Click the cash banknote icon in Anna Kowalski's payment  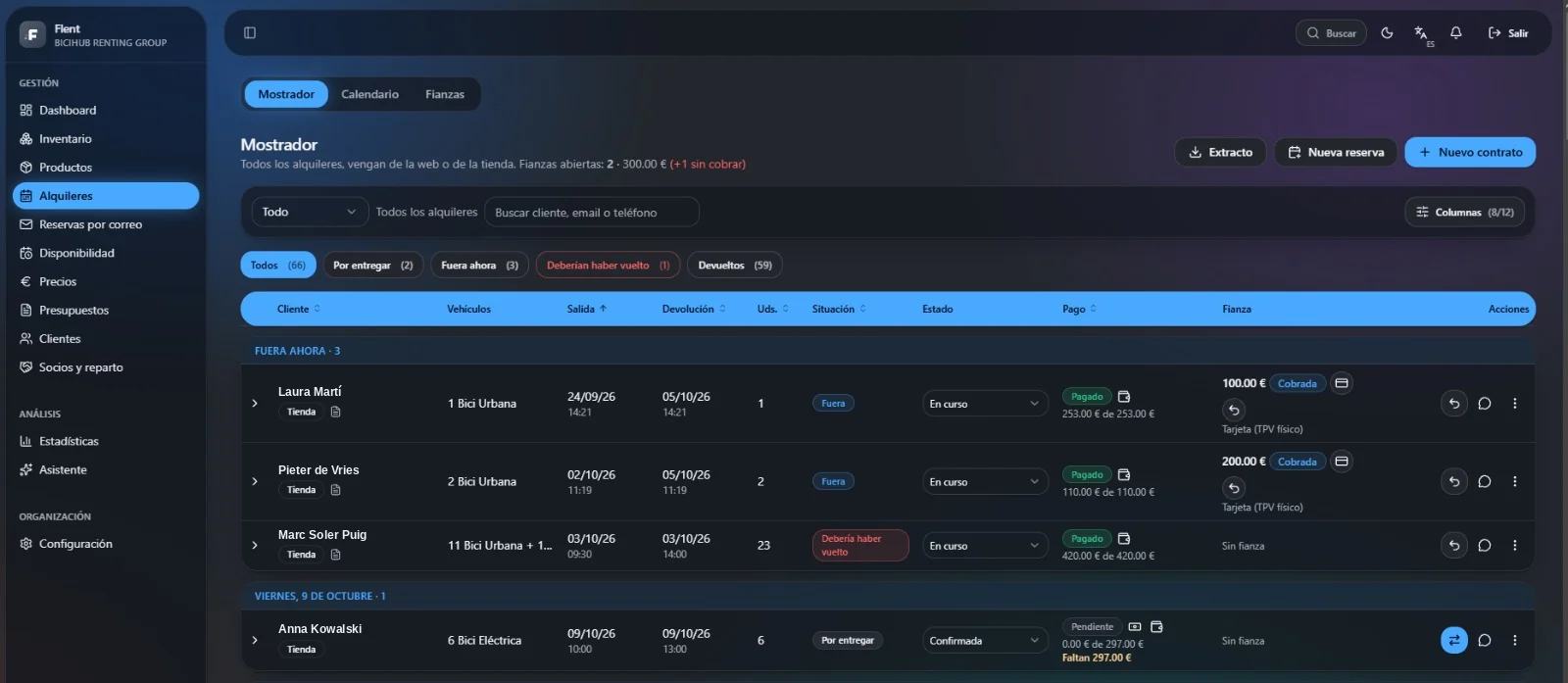coord(1135,627)
